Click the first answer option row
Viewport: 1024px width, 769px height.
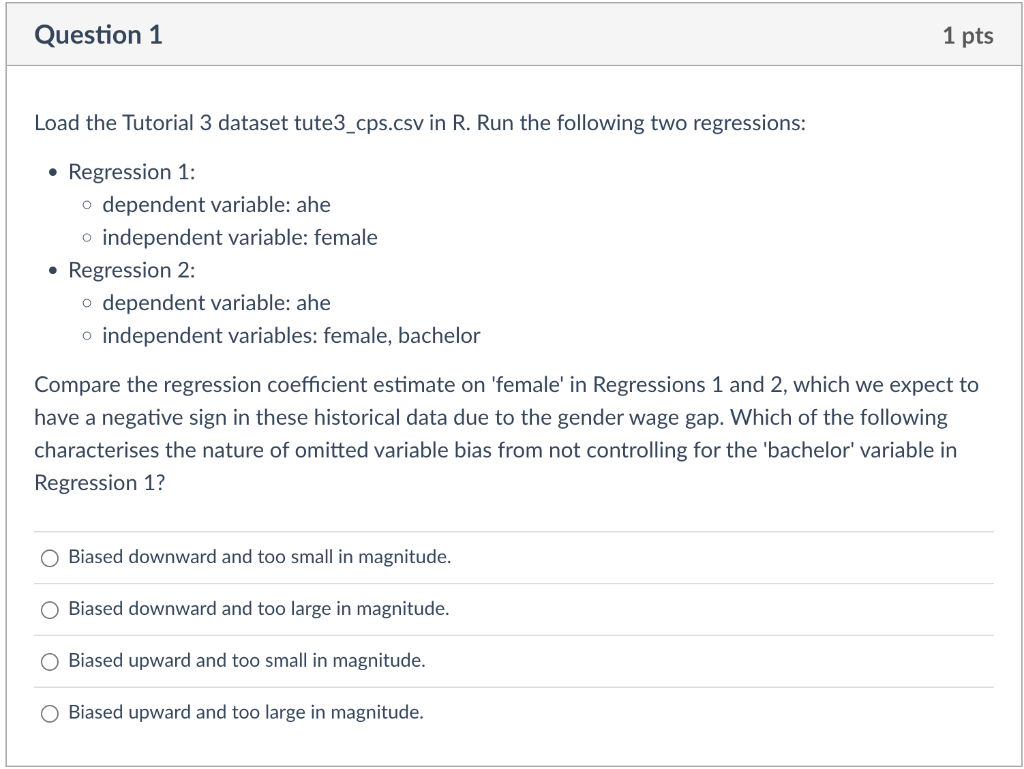(258, 558)
